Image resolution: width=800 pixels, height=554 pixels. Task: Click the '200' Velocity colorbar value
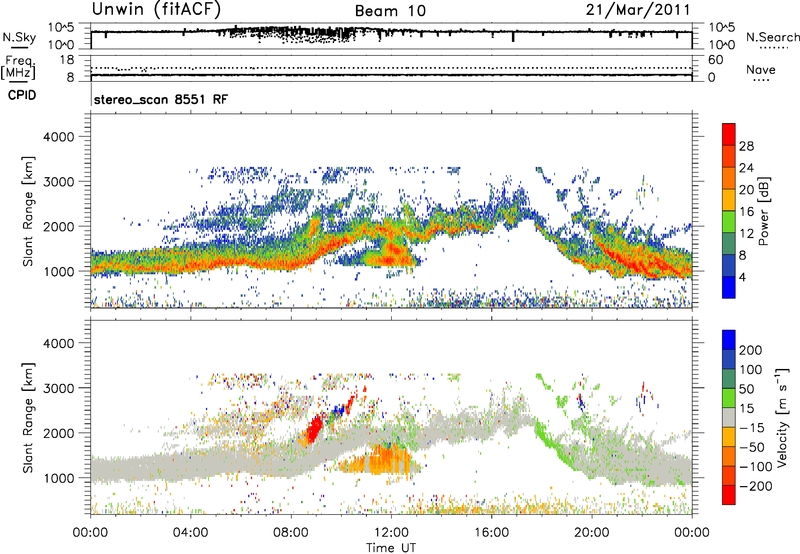coord(751,350)
